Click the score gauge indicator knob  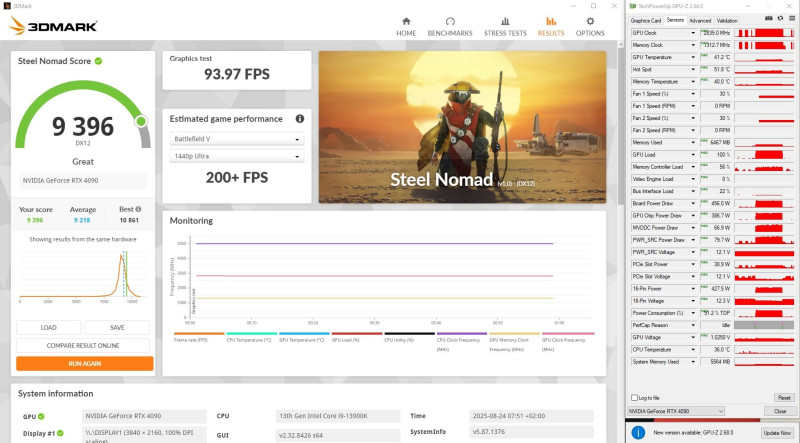point(141,121)
